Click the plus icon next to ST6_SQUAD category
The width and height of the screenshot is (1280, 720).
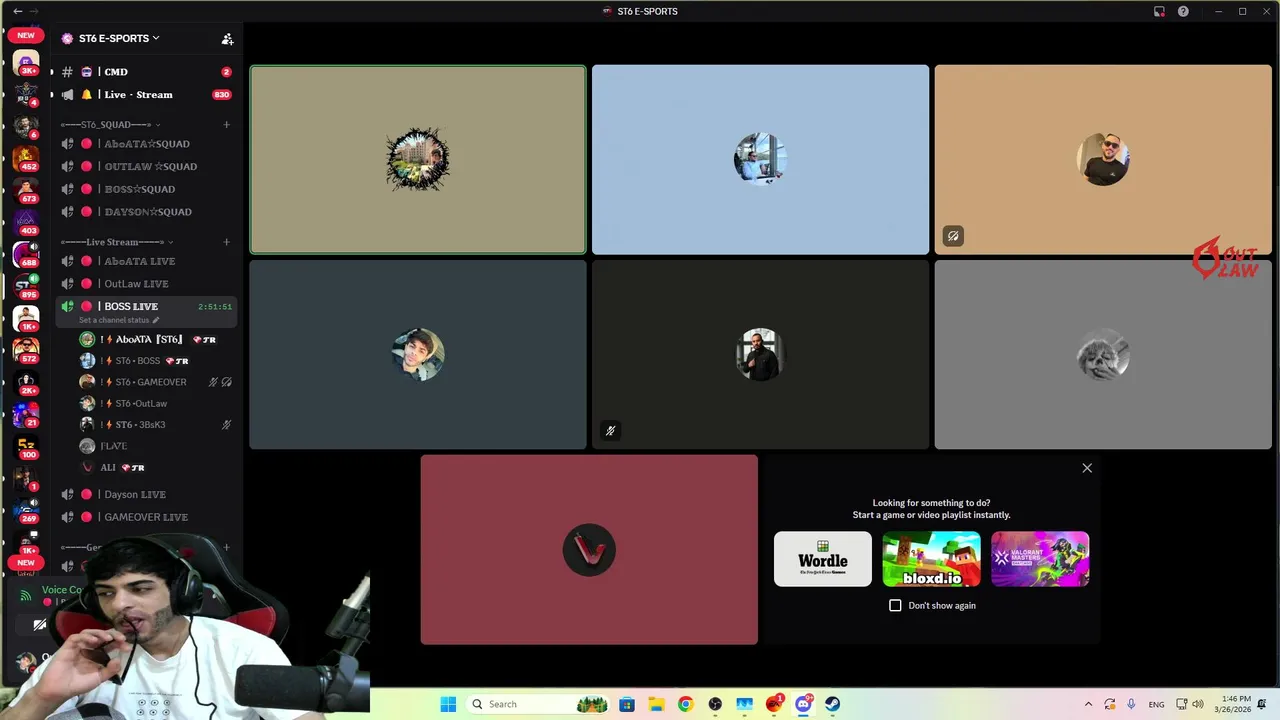(x=227, y=125)
